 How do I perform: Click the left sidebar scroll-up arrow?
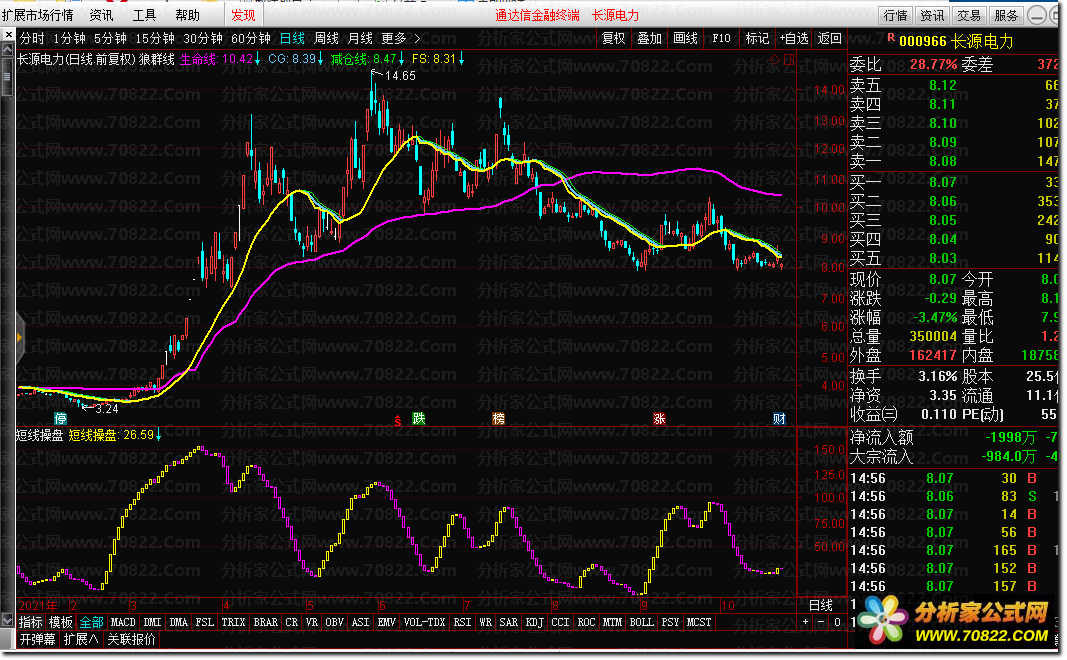[x=7, y=50]
